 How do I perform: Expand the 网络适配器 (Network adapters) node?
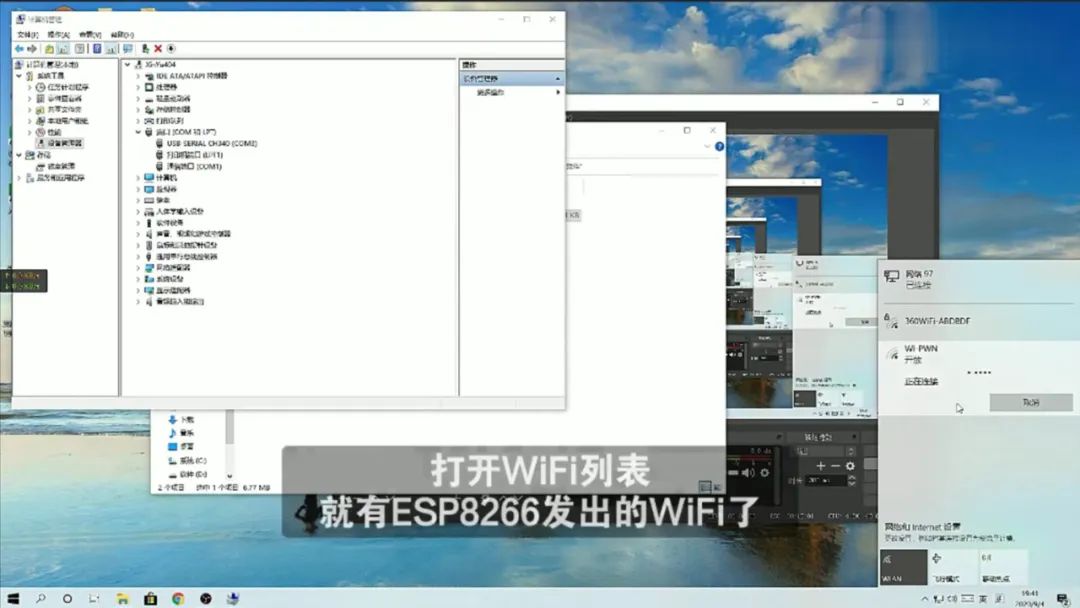coord(138,267)
